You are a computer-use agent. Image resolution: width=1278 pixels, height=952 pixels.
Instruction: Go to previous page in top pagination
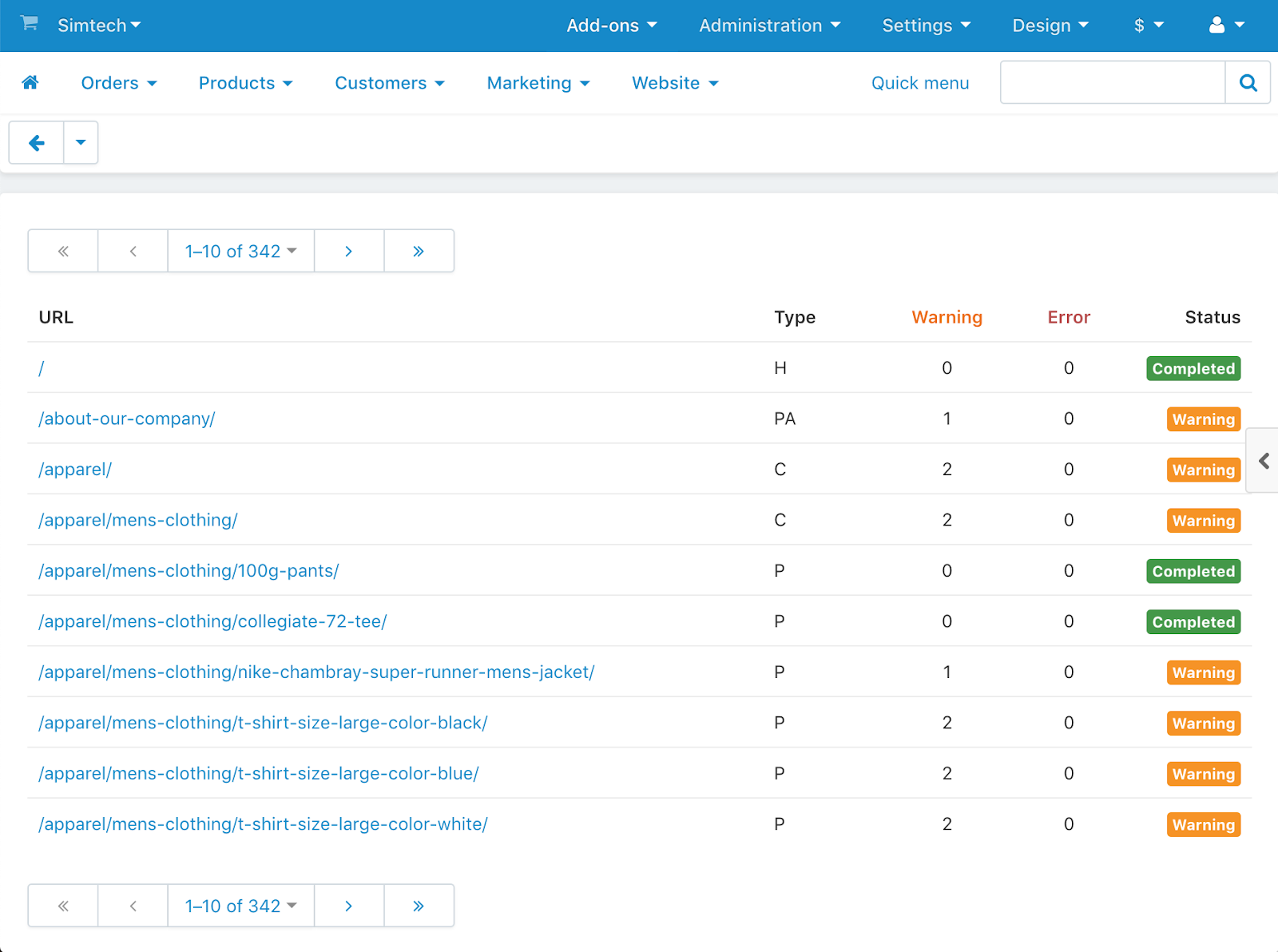coord(133,252)
